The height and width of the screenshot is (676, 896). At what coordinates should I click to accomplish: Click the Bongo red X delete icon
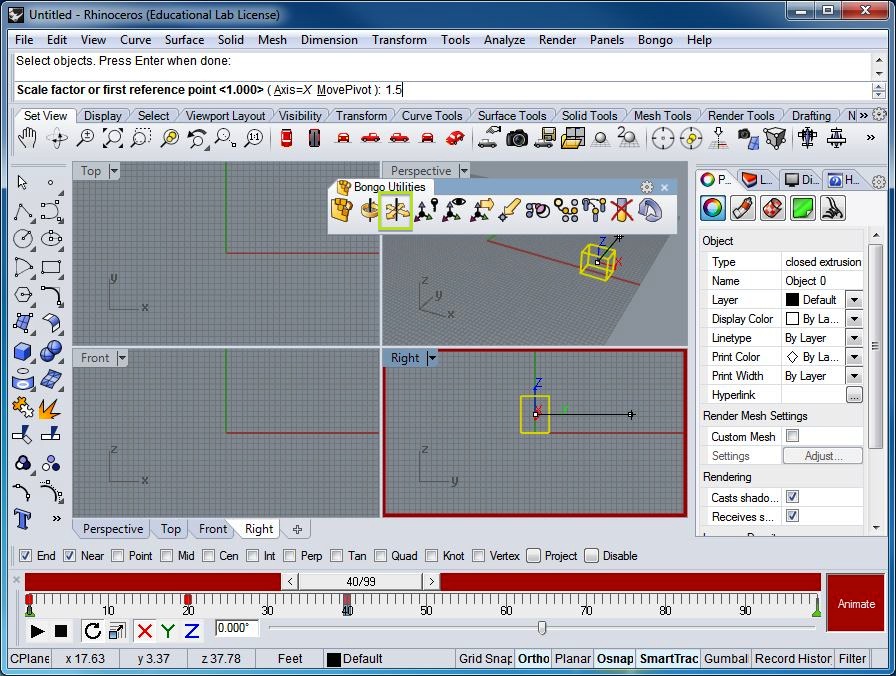[x=622, y=210]
